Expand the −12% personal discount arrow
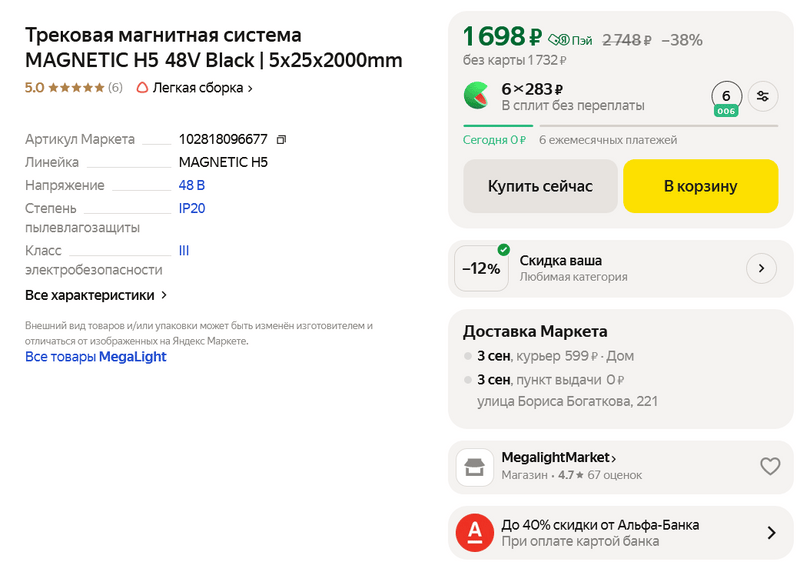Screen dimensions: 800x566 761,268
